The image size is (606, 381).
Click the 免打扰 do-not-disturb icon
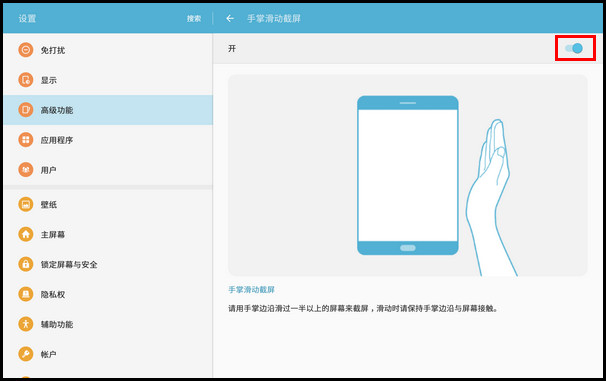coord(26,50)
